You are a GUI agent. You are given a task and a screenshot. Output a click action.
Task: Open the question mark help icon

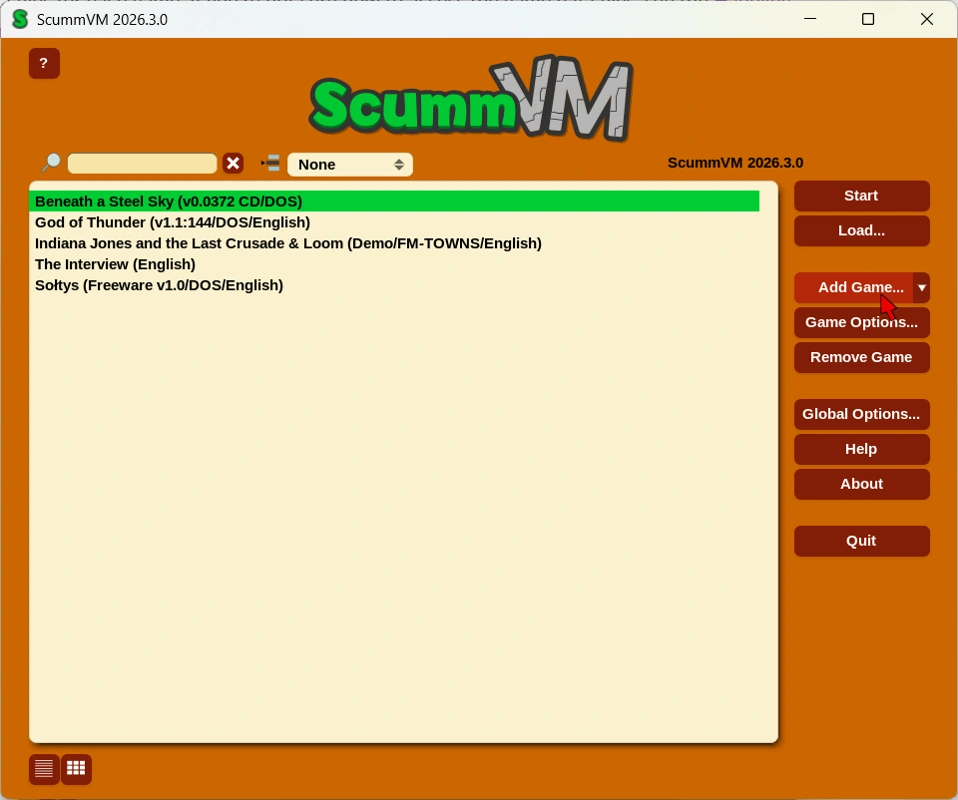[x=44, y=64]
